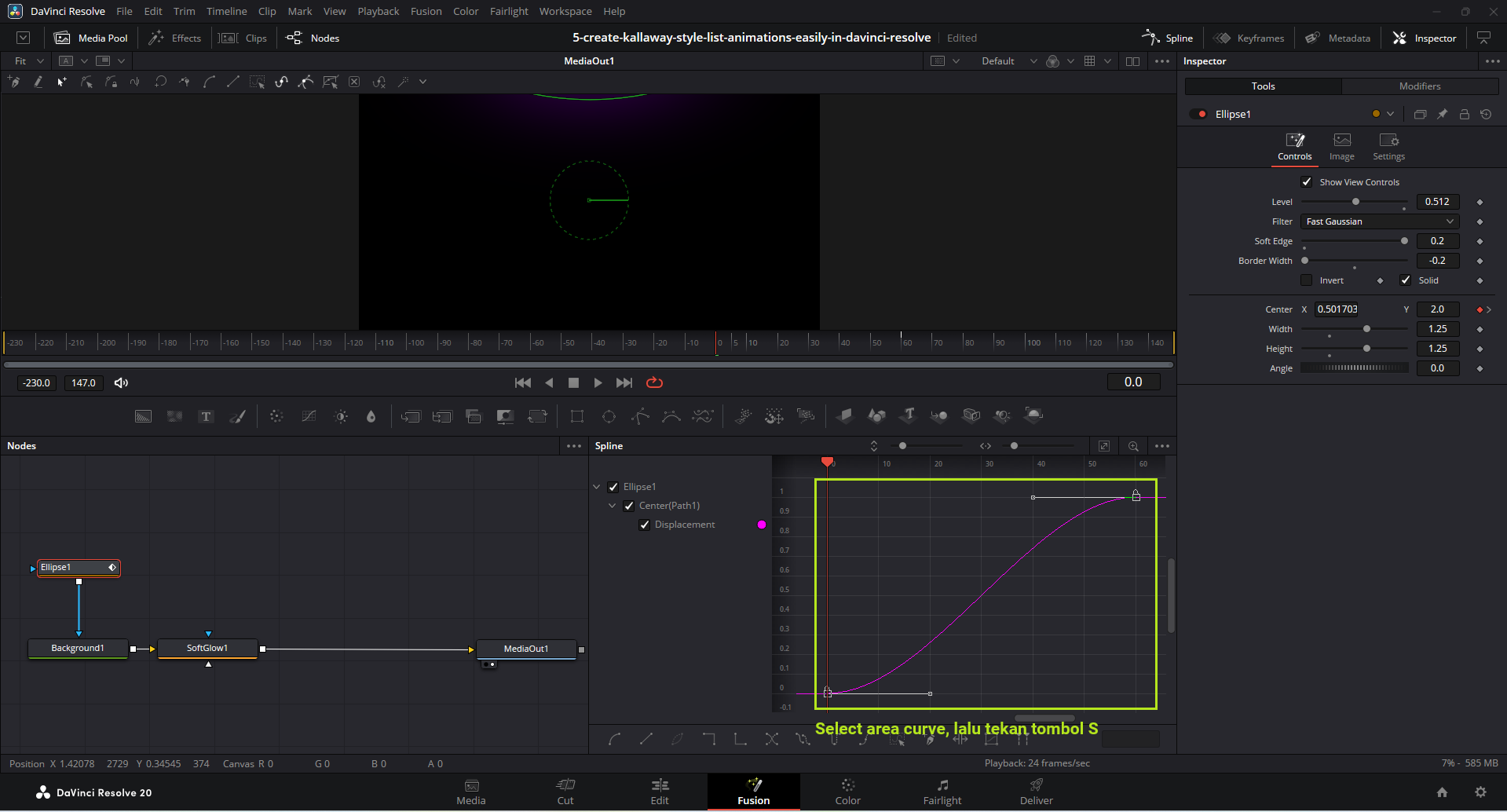Screen dimensions: 1507x812
Task: Click the Rectangle mask tool icon
Action: pyautogui.click(x=577, y=416)
